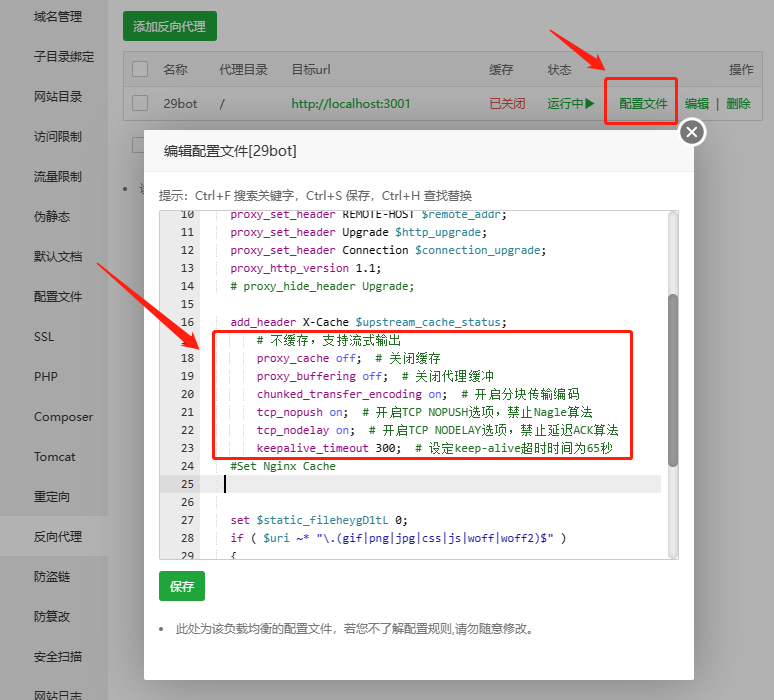Open the Tomcat sidebar tab

point(55,457)
